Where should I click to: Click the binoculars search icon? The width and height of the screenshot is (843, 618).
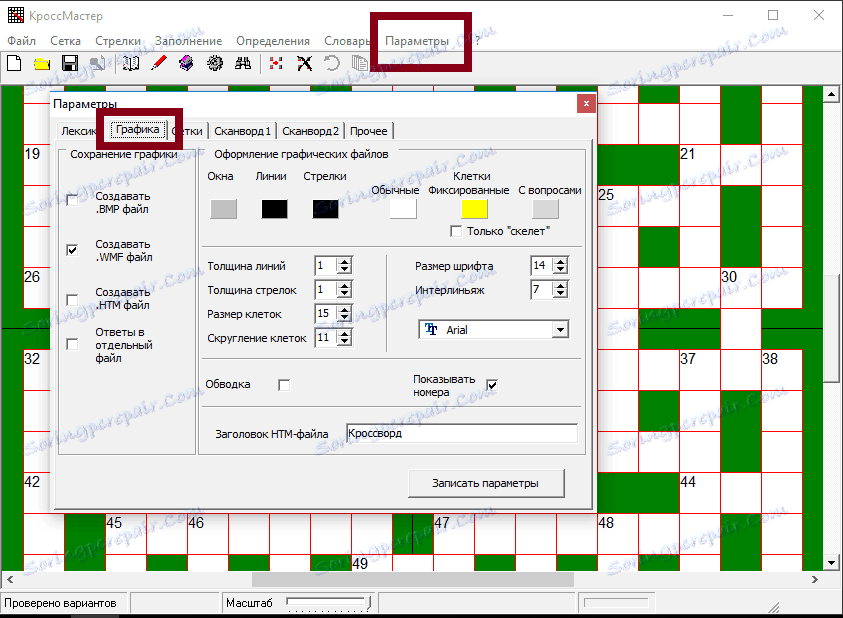point(243,63)
